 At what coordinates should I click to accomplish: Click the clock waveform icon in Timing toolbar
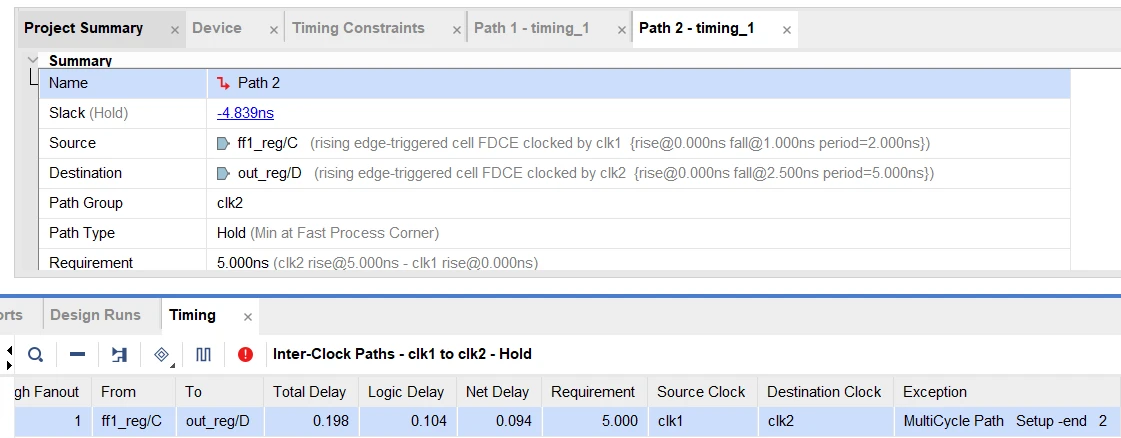tap(204, 354)
